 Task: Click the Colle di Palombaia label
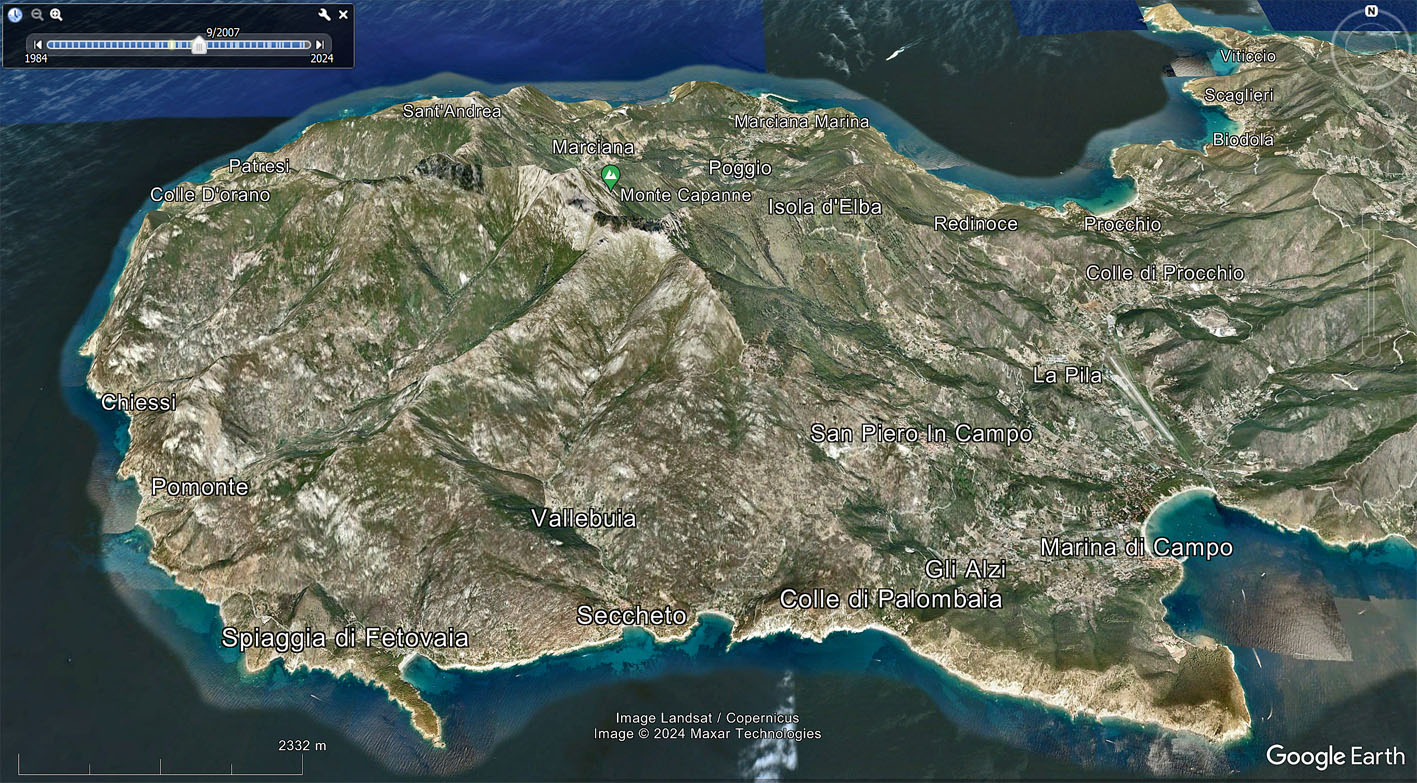(890, 599)
